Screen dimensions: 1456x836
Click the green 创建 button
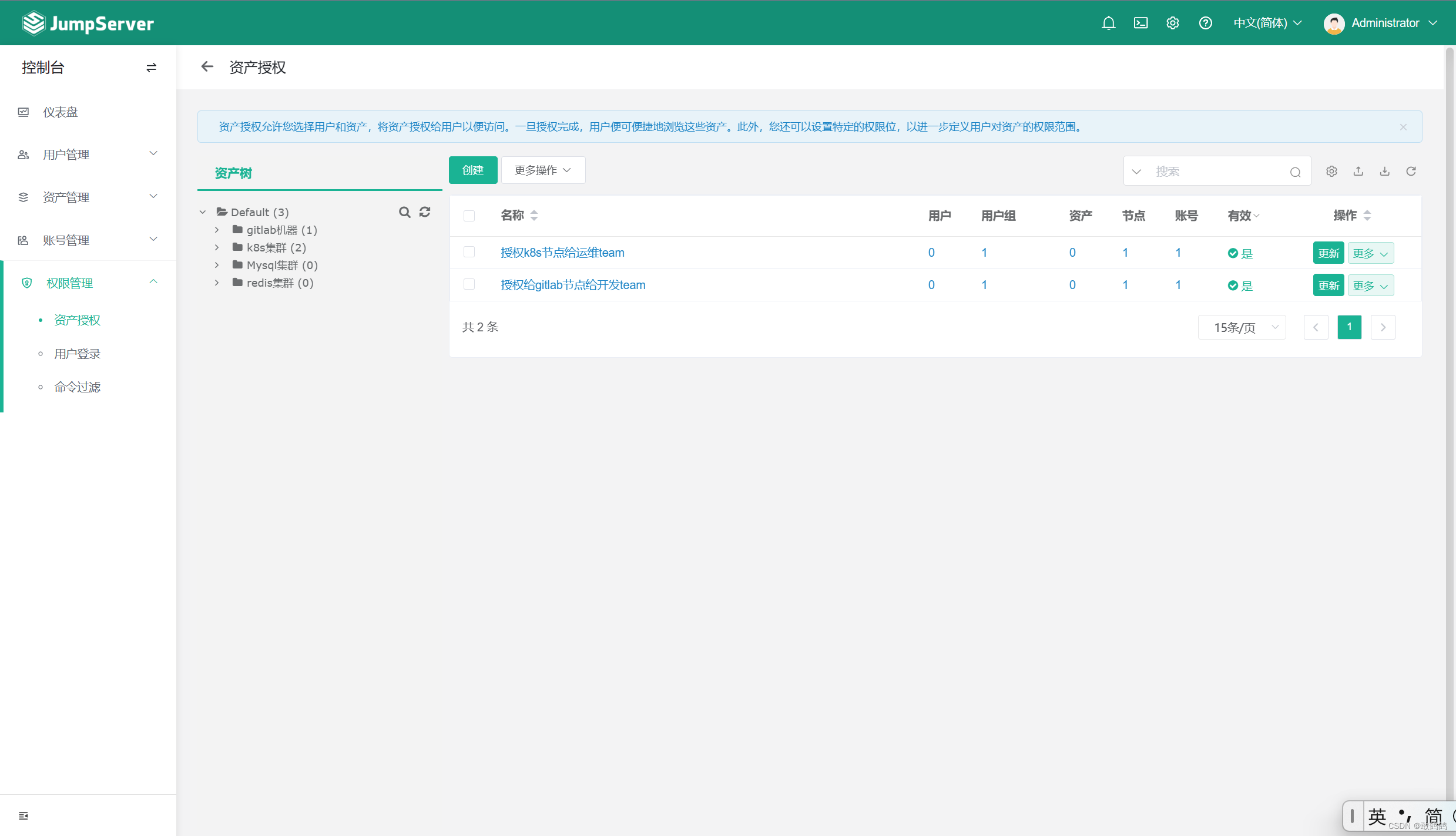tap(472, 170)
